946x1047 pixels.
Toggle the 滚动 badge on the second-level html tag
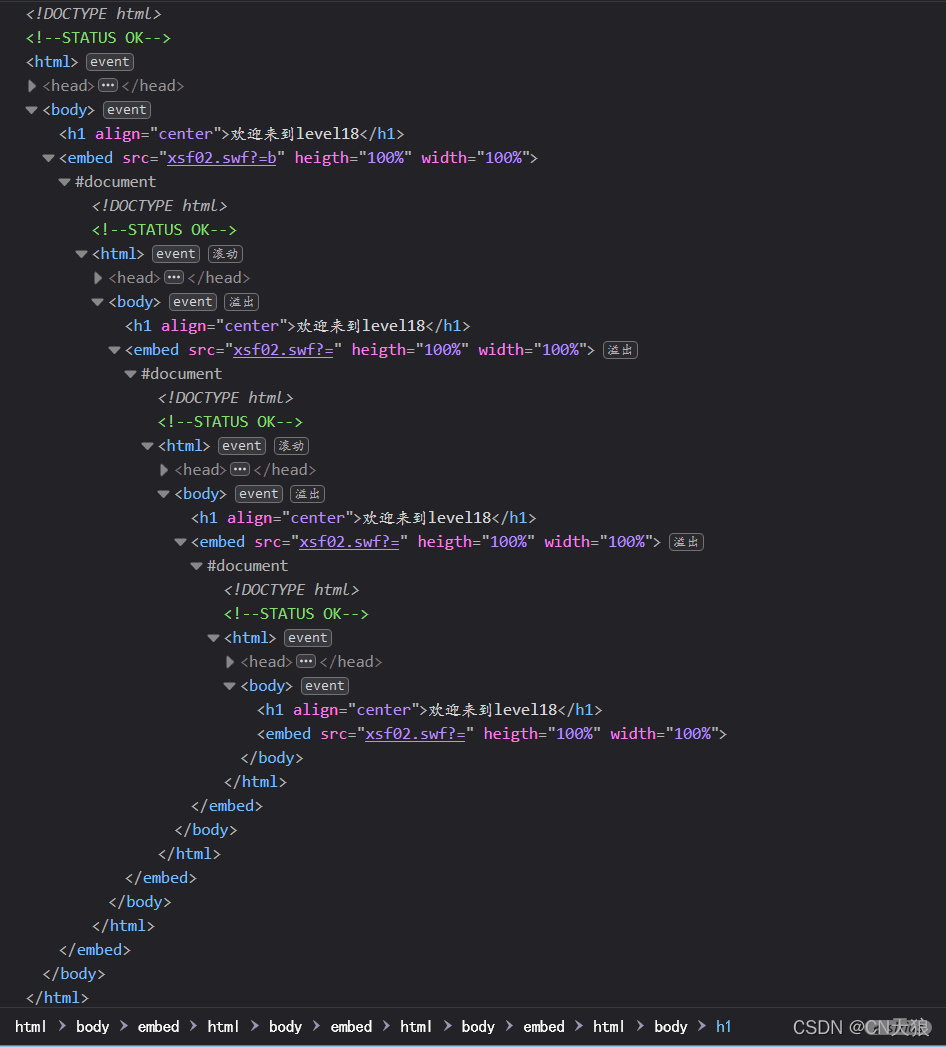[225, 254]
